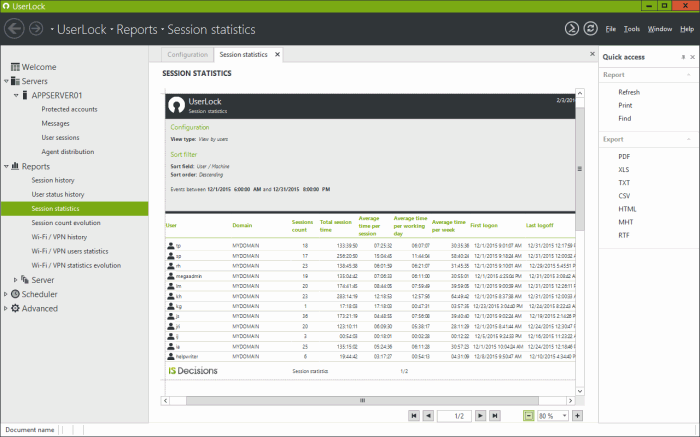Viewport: 700px width, 437px height.
Task: Open User sessions view
Action: click(x=60, y=138)
